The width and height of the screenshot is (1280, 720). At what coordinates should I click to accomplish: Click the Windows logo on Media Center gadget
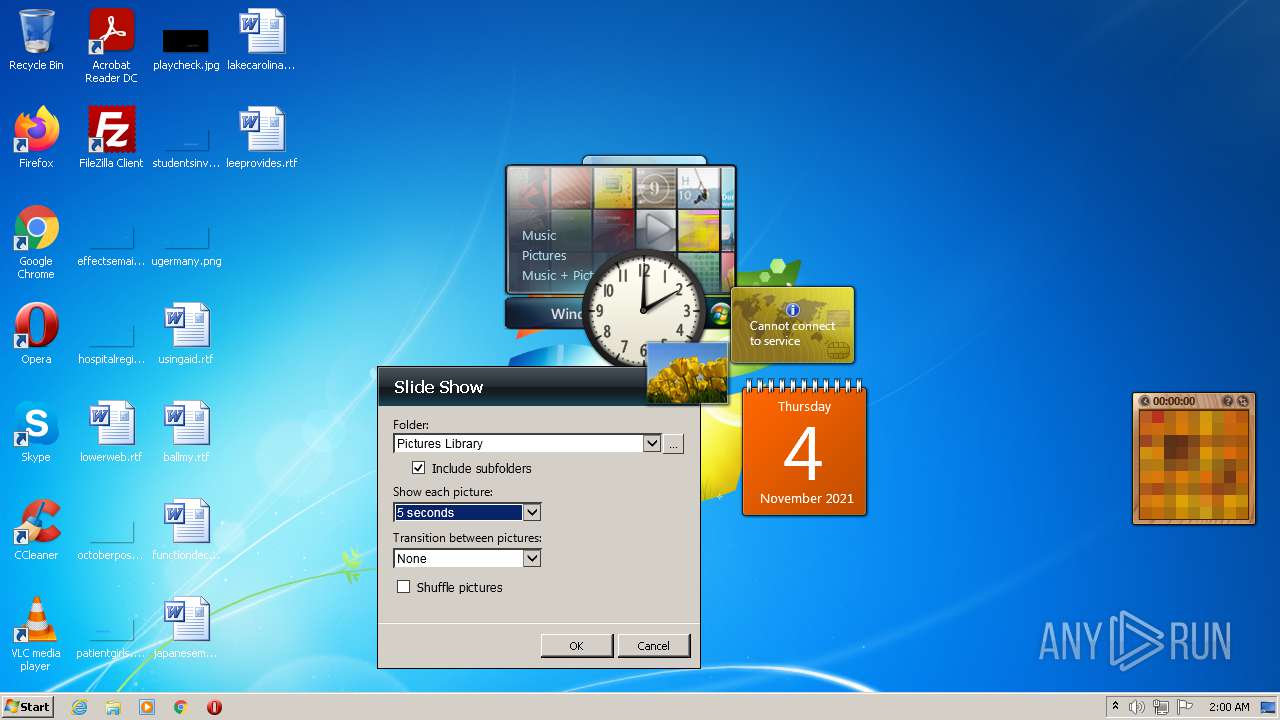pos(719,313)
